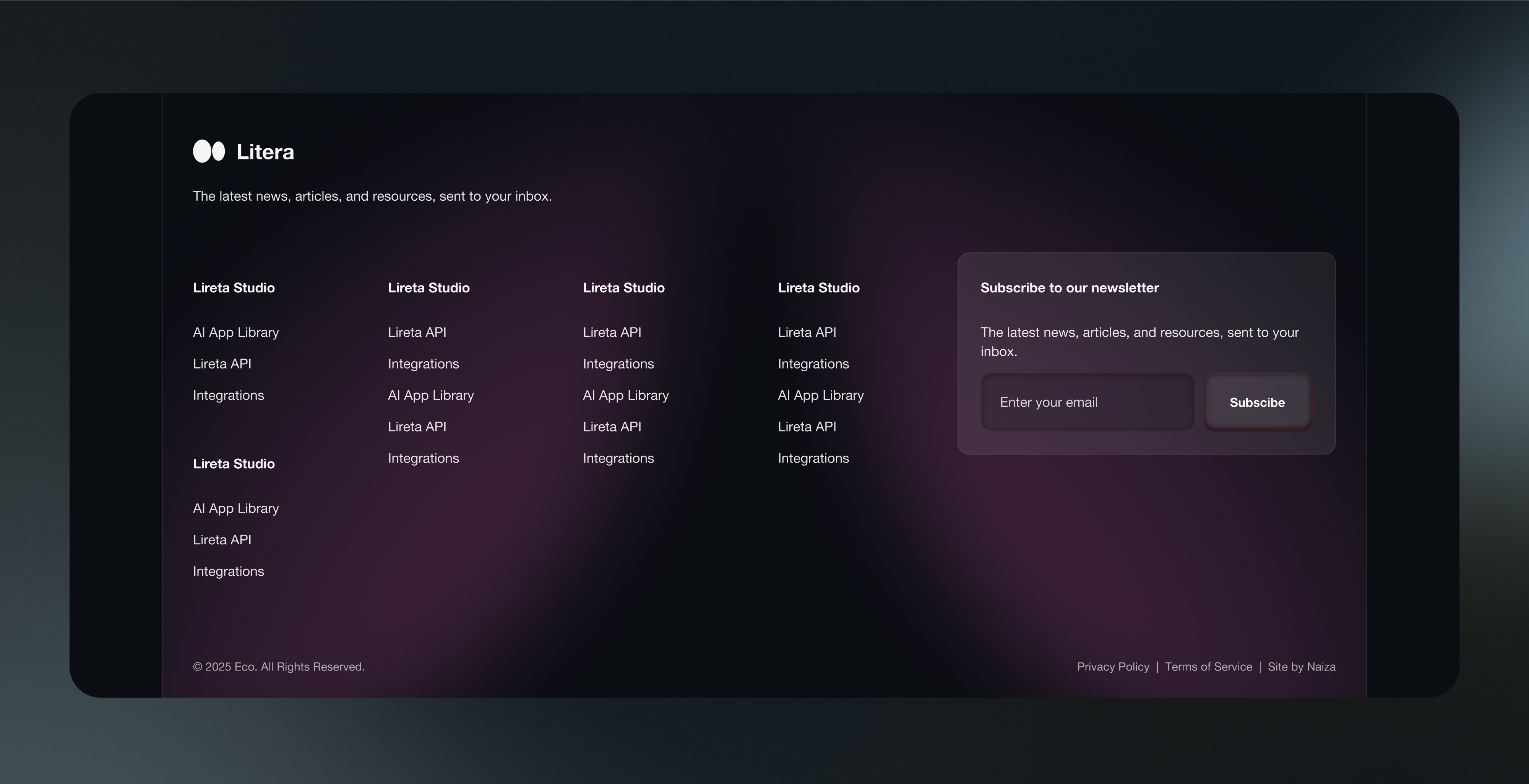This screenshot has width=1529, height=784.
Task: Open the Terms of Service link
Action: 1208,667
